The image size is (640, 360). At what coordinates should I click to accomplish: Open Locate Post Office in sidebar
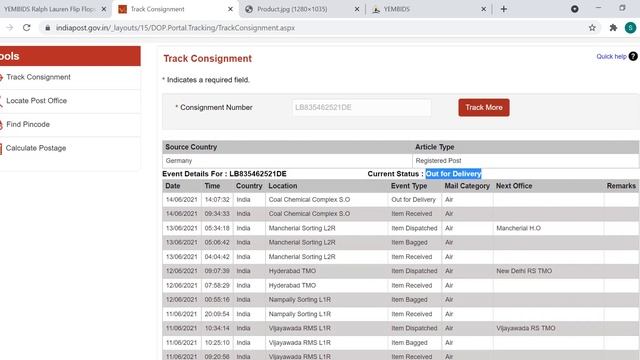point(36,101)
